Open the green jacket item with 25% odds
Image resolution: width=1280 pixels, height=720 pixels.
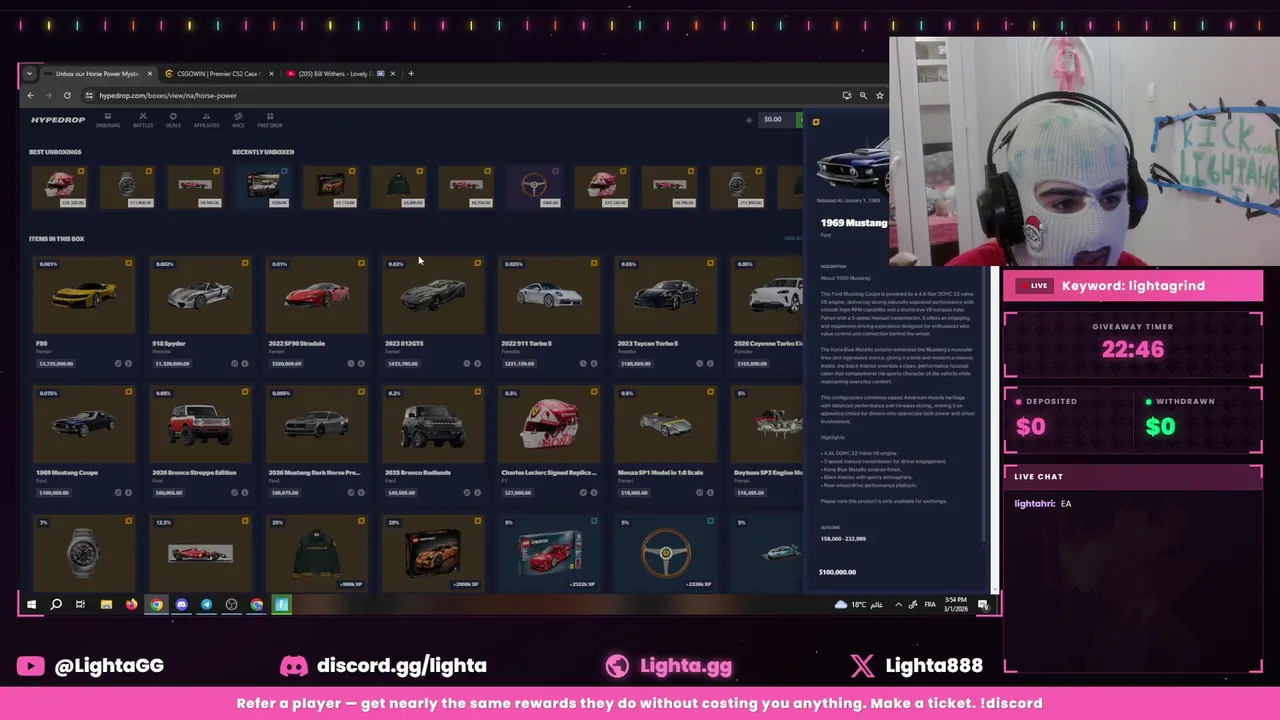316,553
